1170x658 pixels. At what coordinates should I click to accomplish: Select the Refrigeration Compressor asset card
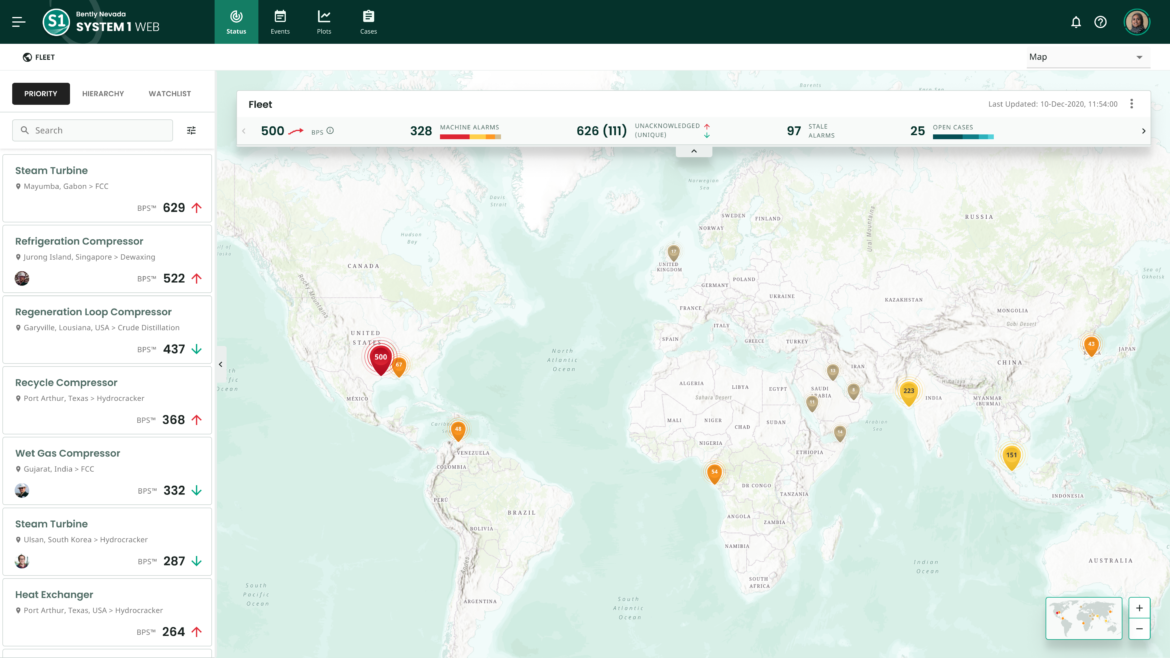click(x=107, y=259)
